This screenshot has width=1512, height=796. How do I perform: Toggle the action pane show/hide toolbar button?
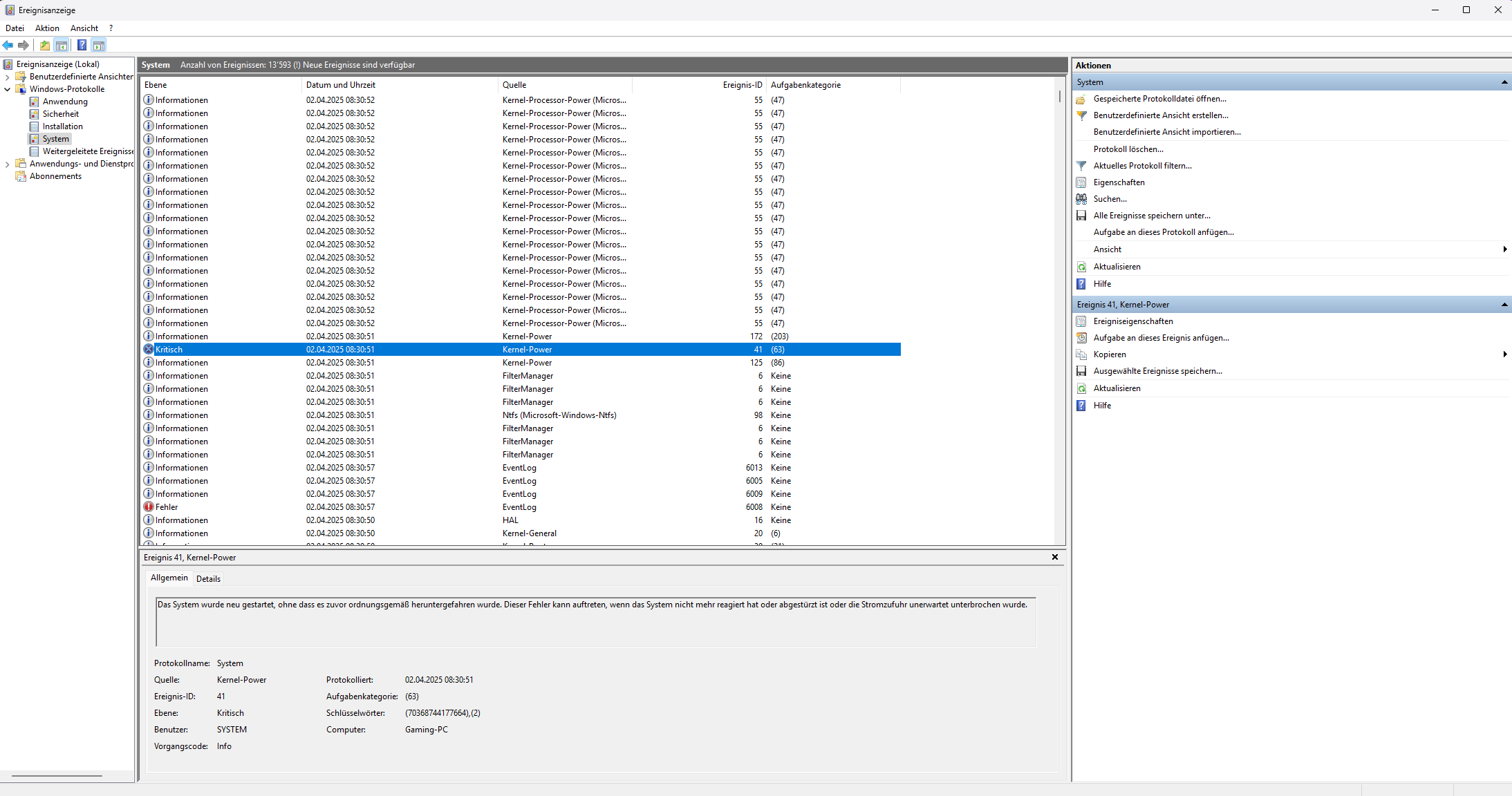(99, 46)
